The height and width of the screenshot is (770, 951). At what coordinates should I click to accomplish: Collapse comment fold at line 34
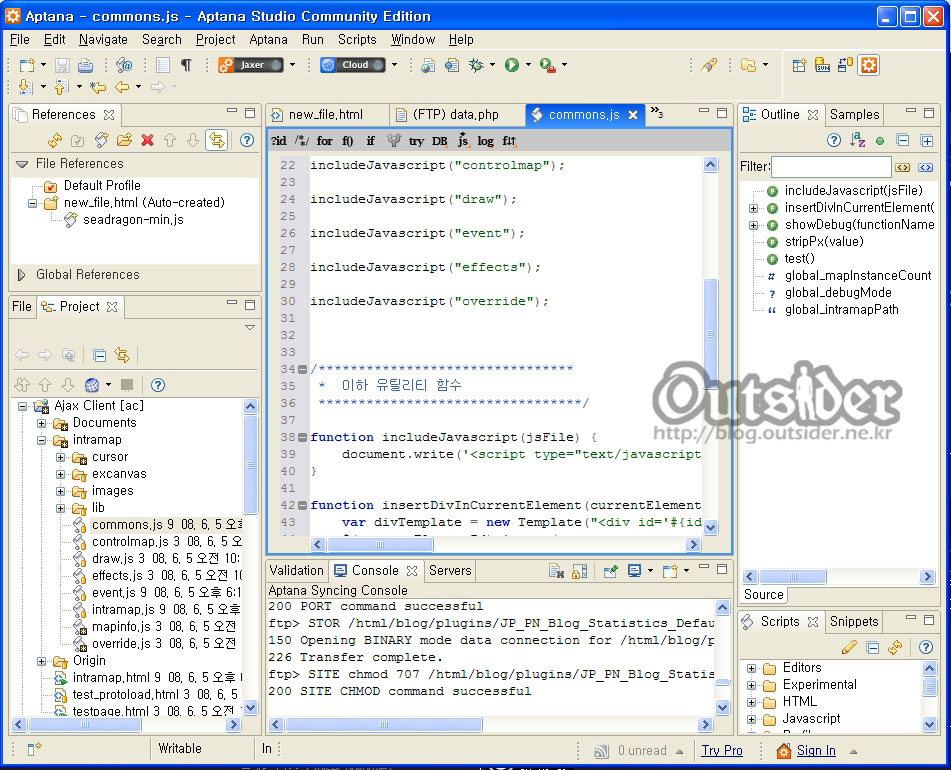(302, 369)
